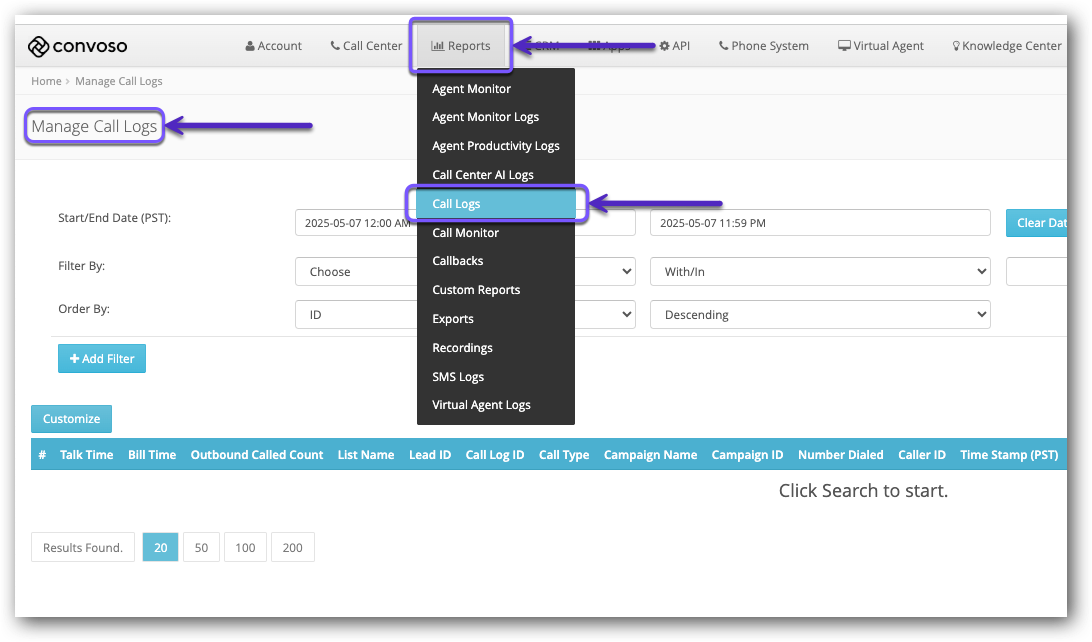This screenshot has height=642, width=1092.
Task: Open the Reports menu
Action: (x=460, y=46)
